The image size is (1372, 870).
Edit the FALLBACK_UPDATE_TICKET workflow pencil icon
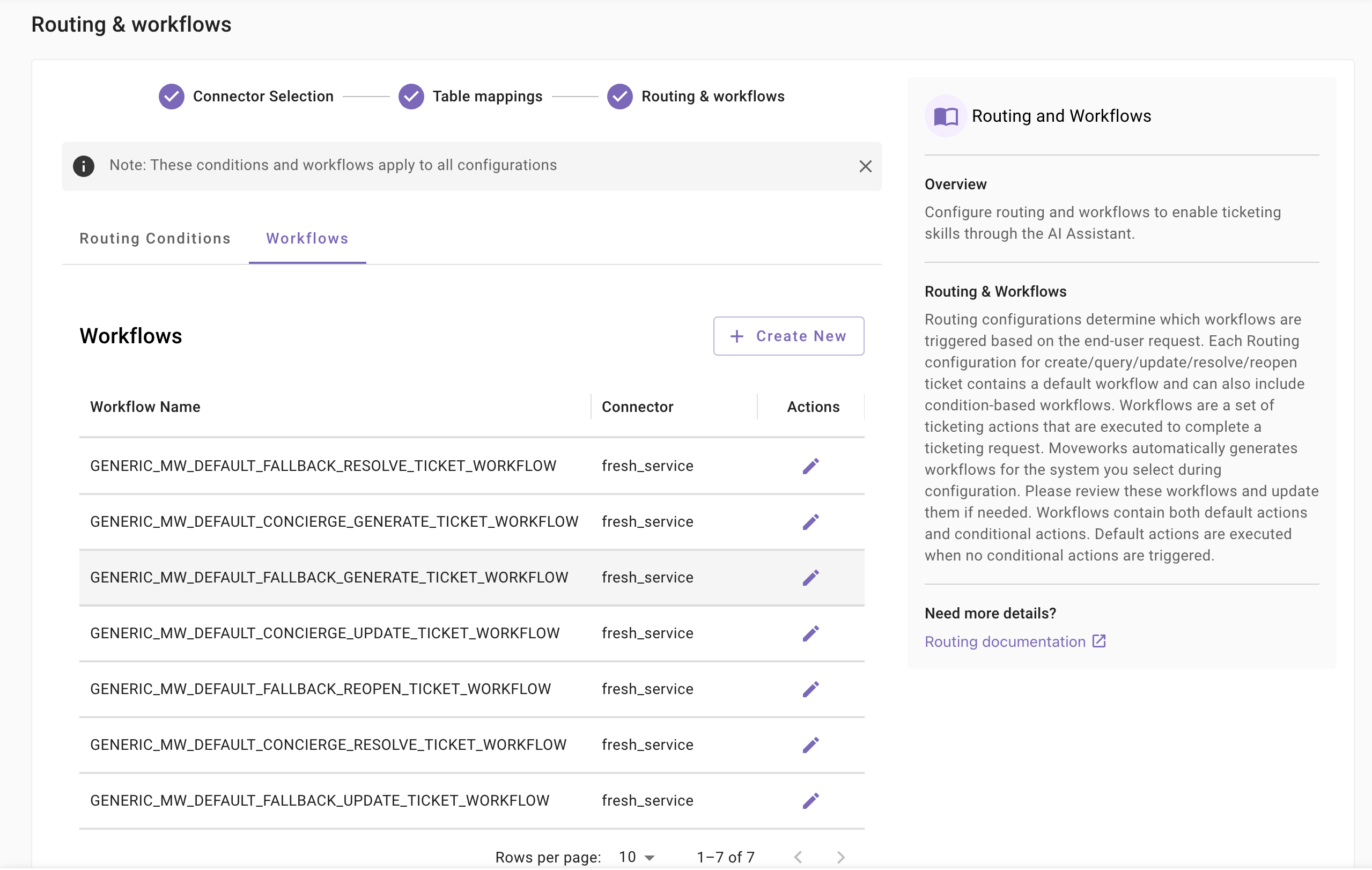(x=810, y=801)
